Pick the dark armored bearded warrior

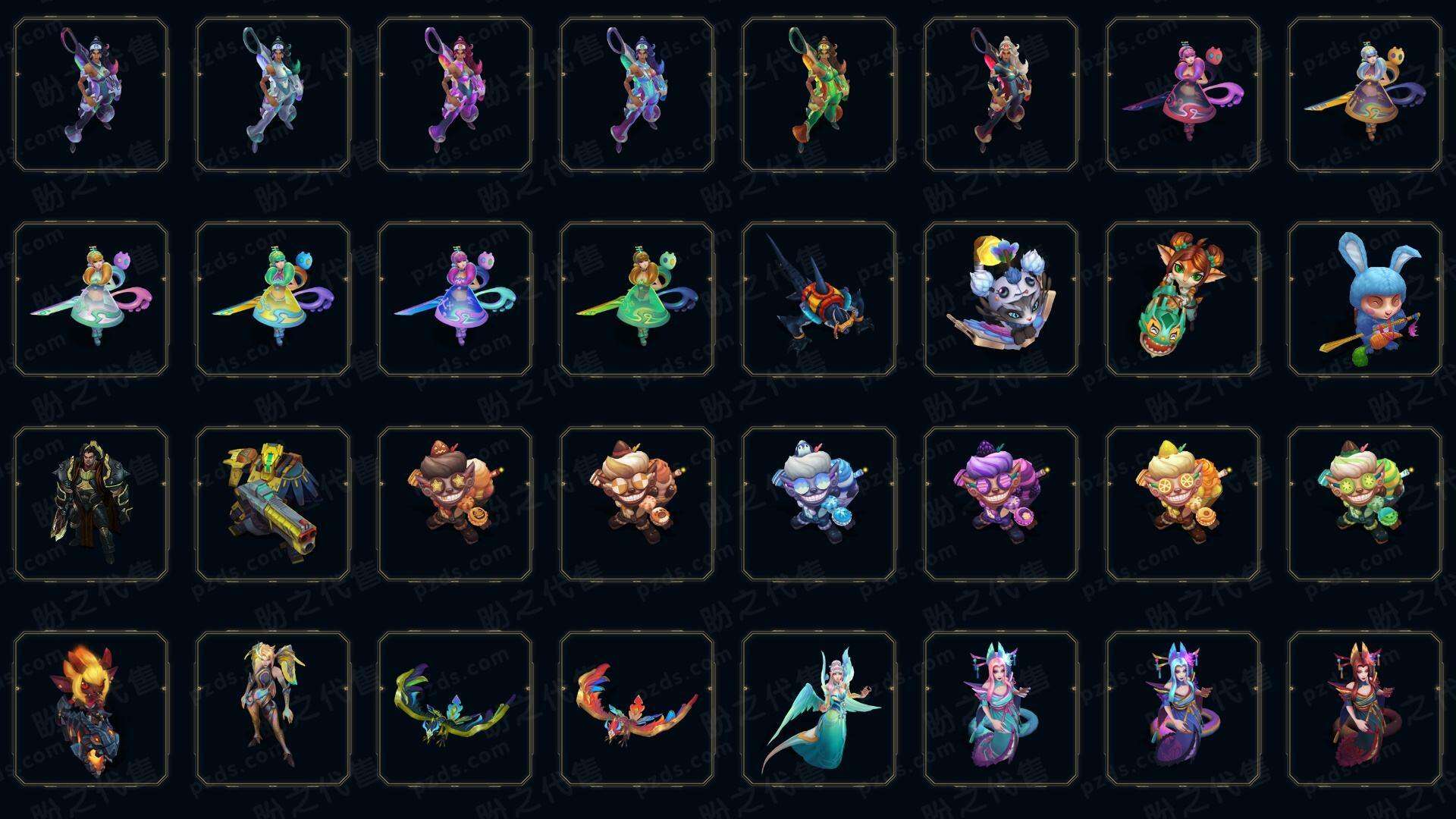pyautogui.click(x=91, y=504)
